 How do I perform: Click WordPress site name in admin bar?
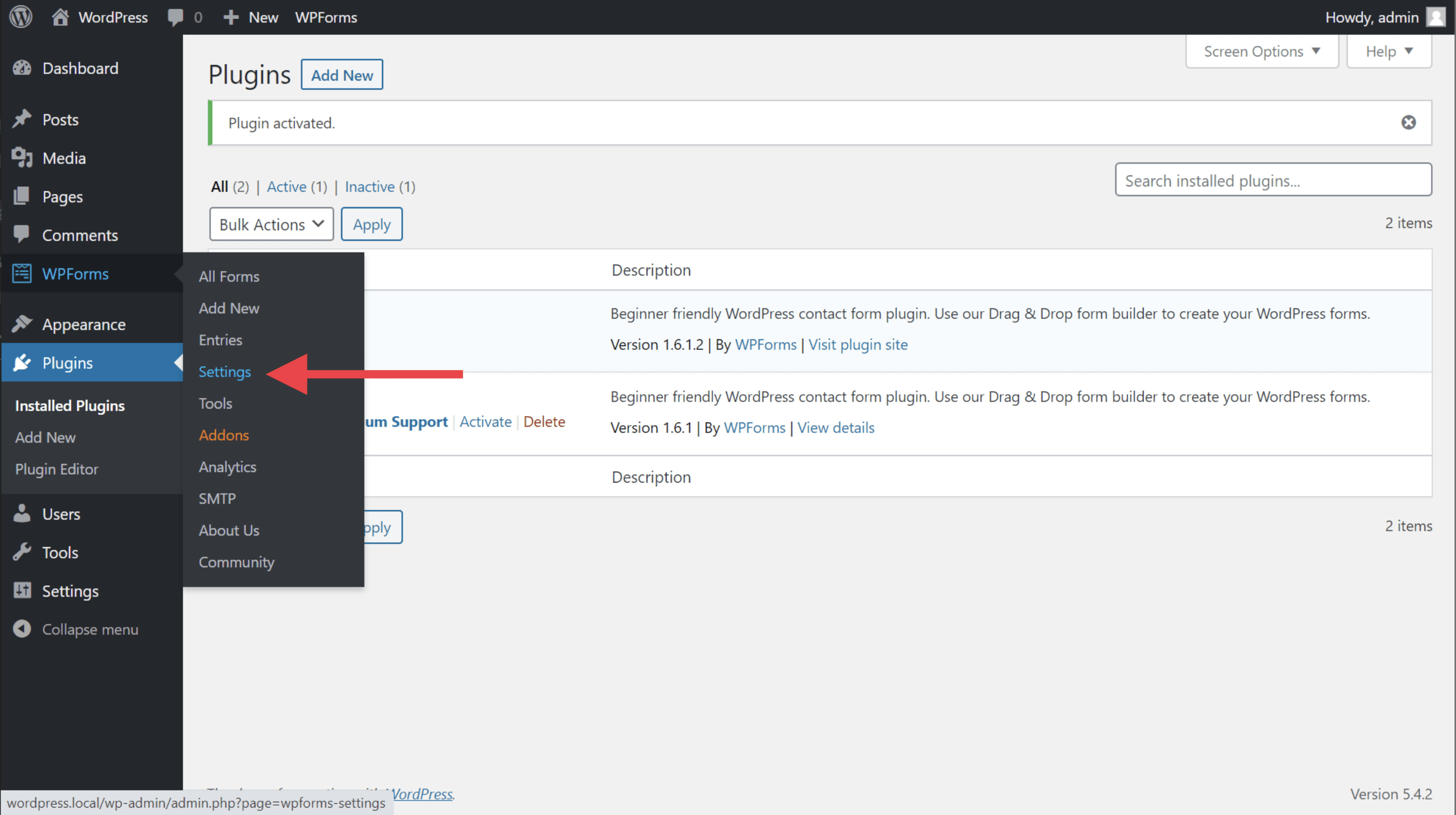tap(113, 17)
